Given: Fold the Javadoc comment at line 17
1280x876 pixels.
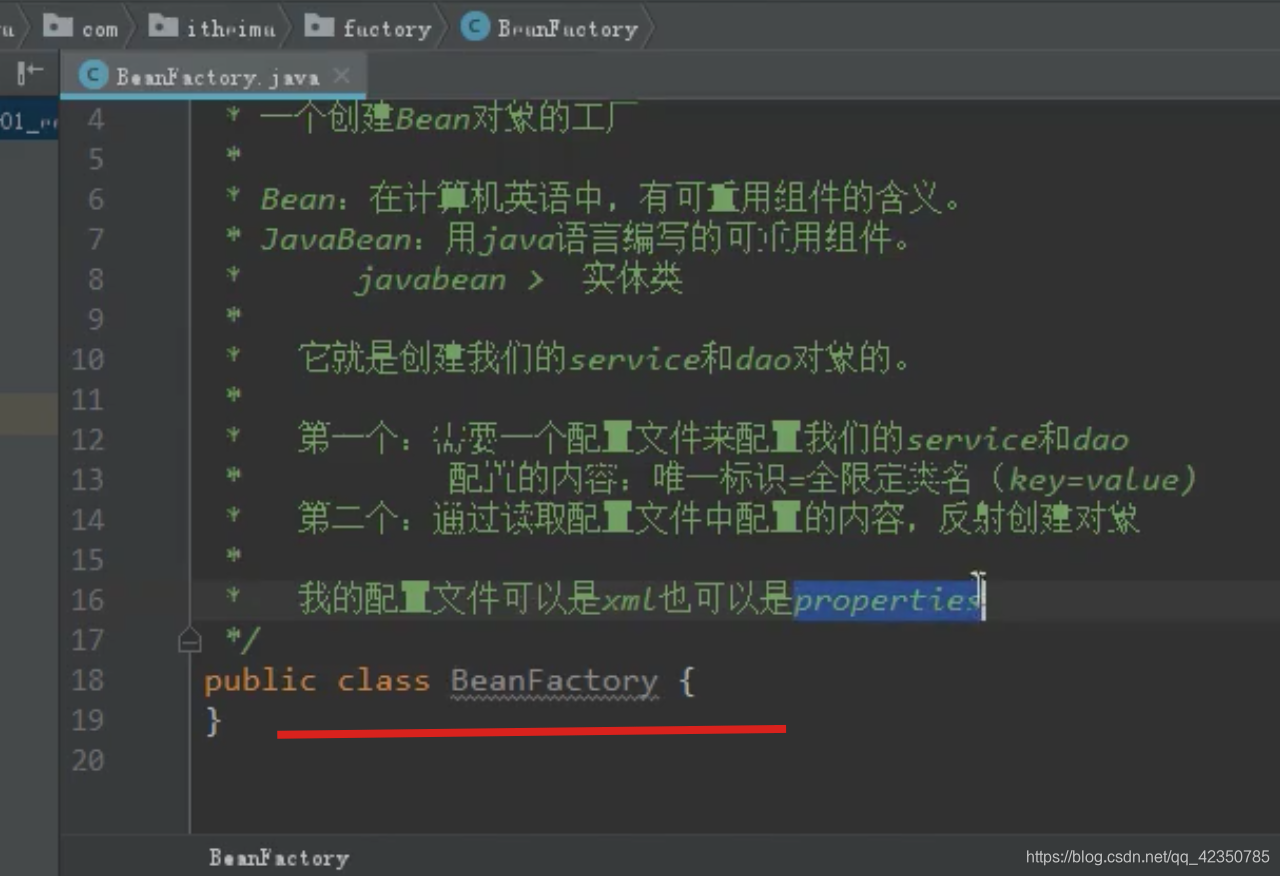Looking at the screenshot, I should [190, 640].
